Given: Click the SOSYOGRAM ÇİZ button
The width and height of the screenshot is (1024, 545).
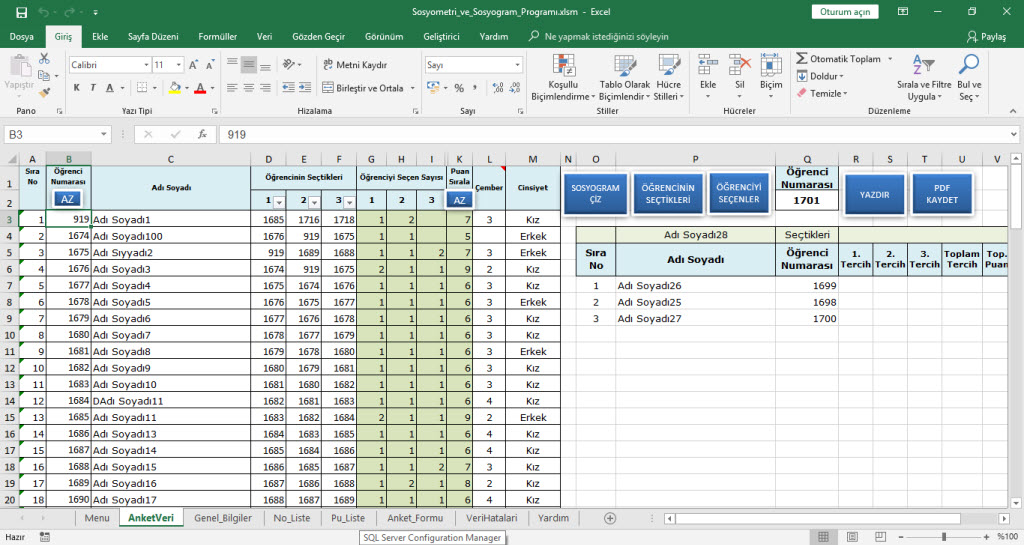Looking at the screenshot, I should (595, 193).
